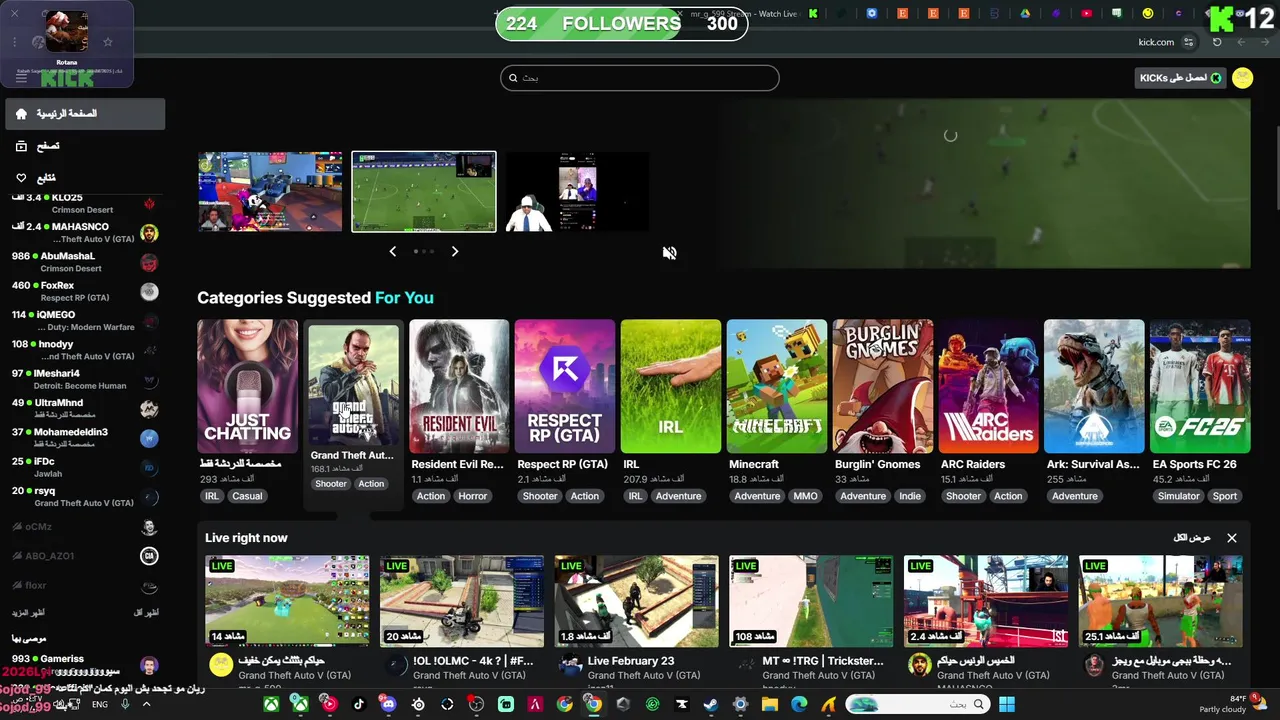This screenshot has height=720, width=1280.
Task: Go to the next featured stream arrow
Action: point(454,251)
